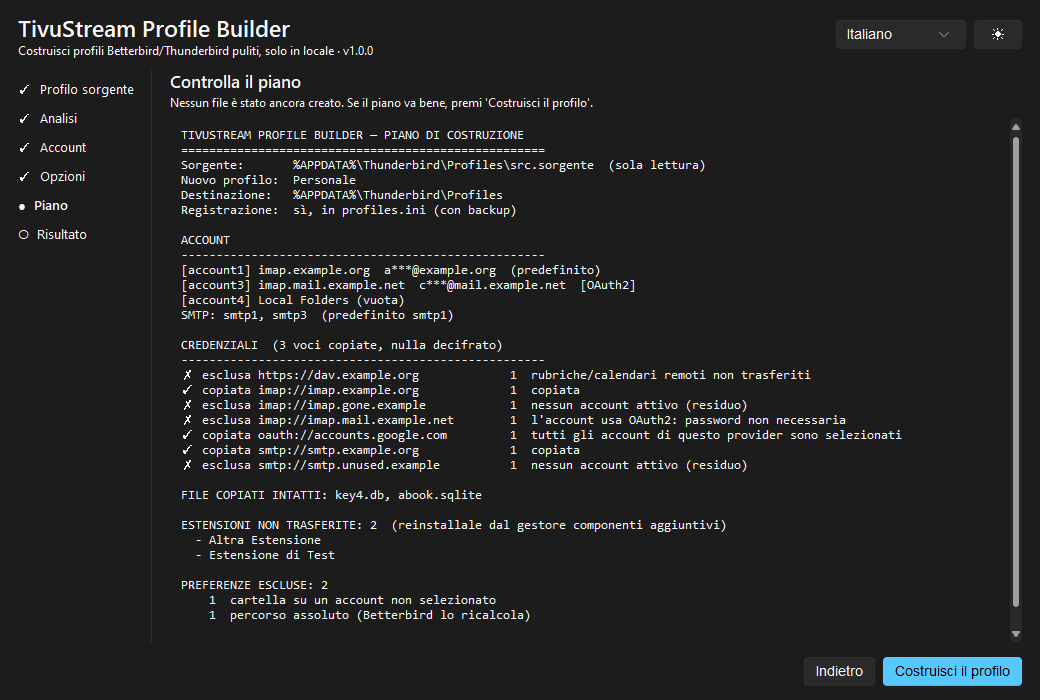Click the X mark on smtp.unused.example row
Screen dimensions: 1040x700
pyautogui.click(x=188, y=465)
